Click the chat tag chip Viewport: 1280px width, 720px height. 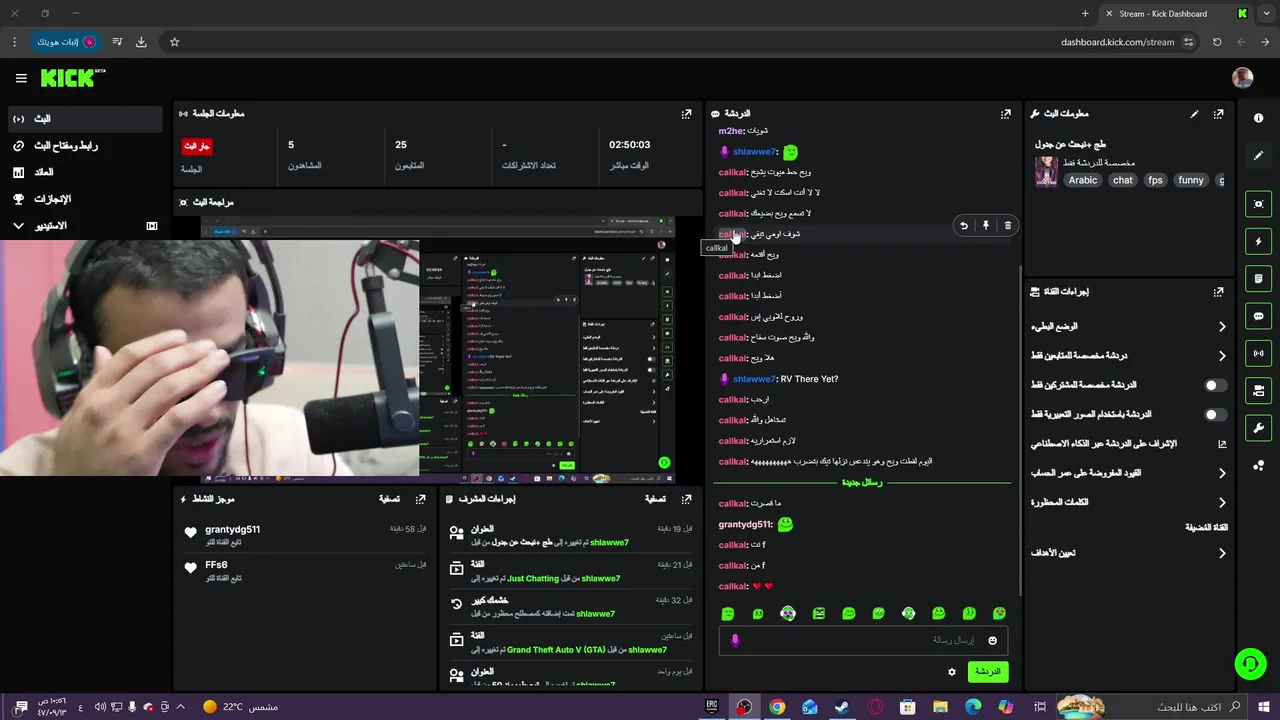pyautogui.click(x=1123, y=180)
